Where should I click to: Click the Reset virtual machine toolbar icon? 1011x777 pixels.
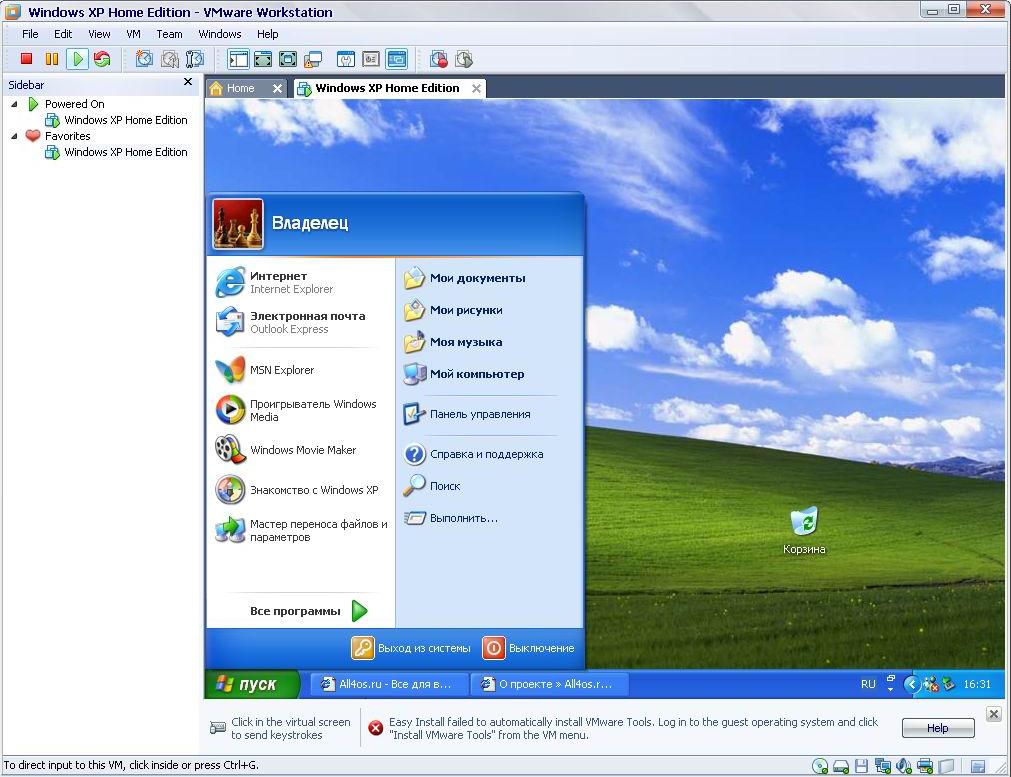coord(102,59)
